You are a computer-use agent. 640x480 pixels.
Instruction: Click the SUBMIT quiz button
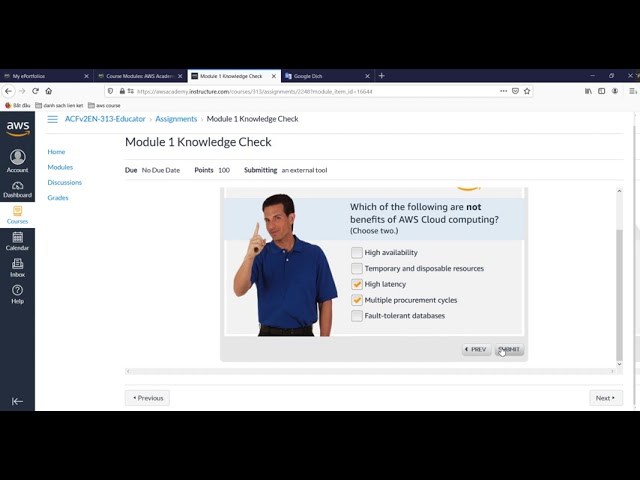click(x=509, y=350)
